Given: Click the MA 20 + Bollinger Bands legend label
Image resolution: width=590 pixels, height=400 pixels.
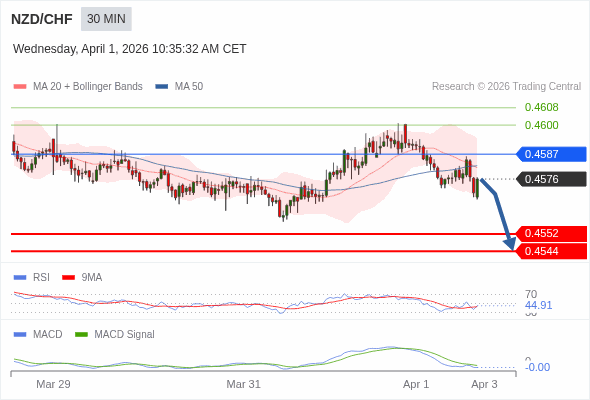Looking at the screenshot, I should [x=88, y=87].
